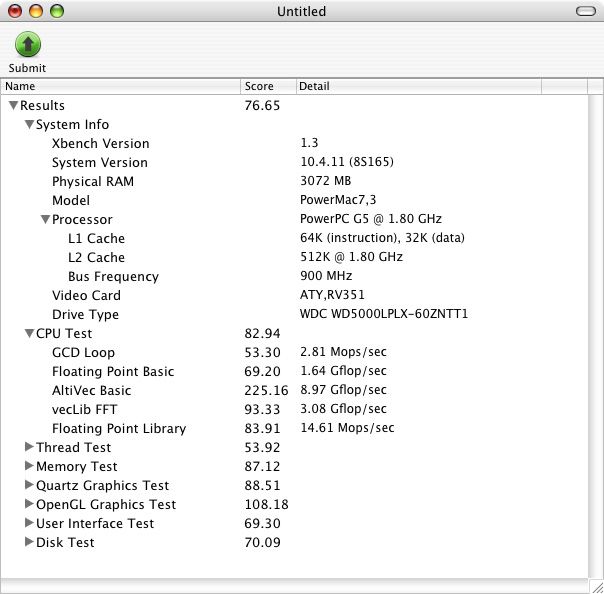Image resolution: width=604 pixels, height=594 pixels.
Task: Select the System Version row
Action: tap(295, 162)
